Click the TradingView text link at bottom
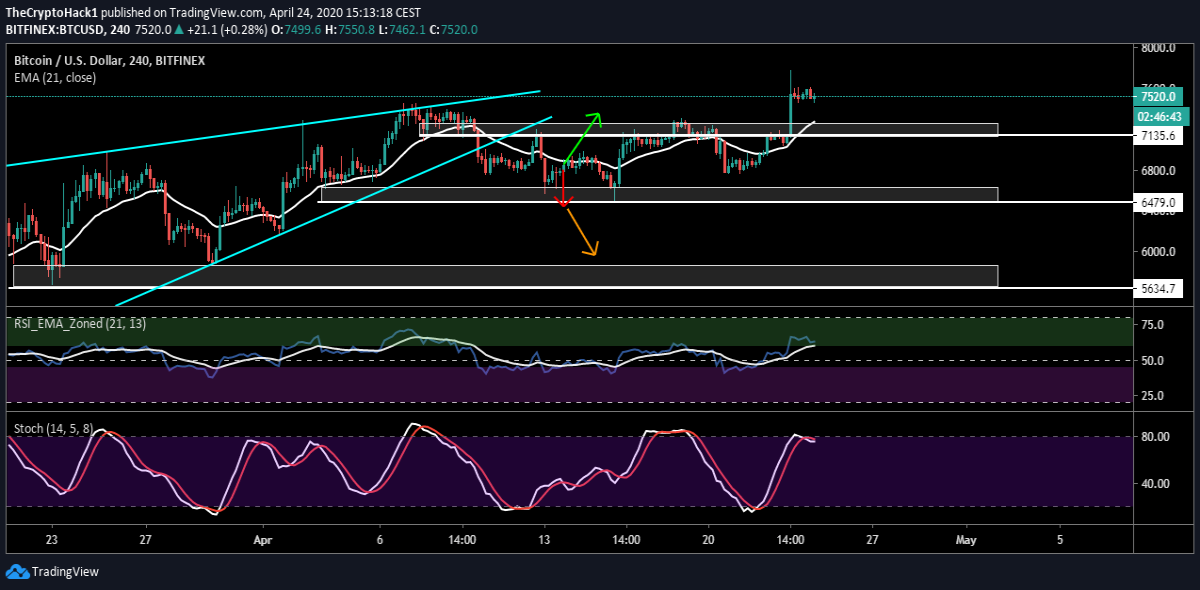 point(65,572)
